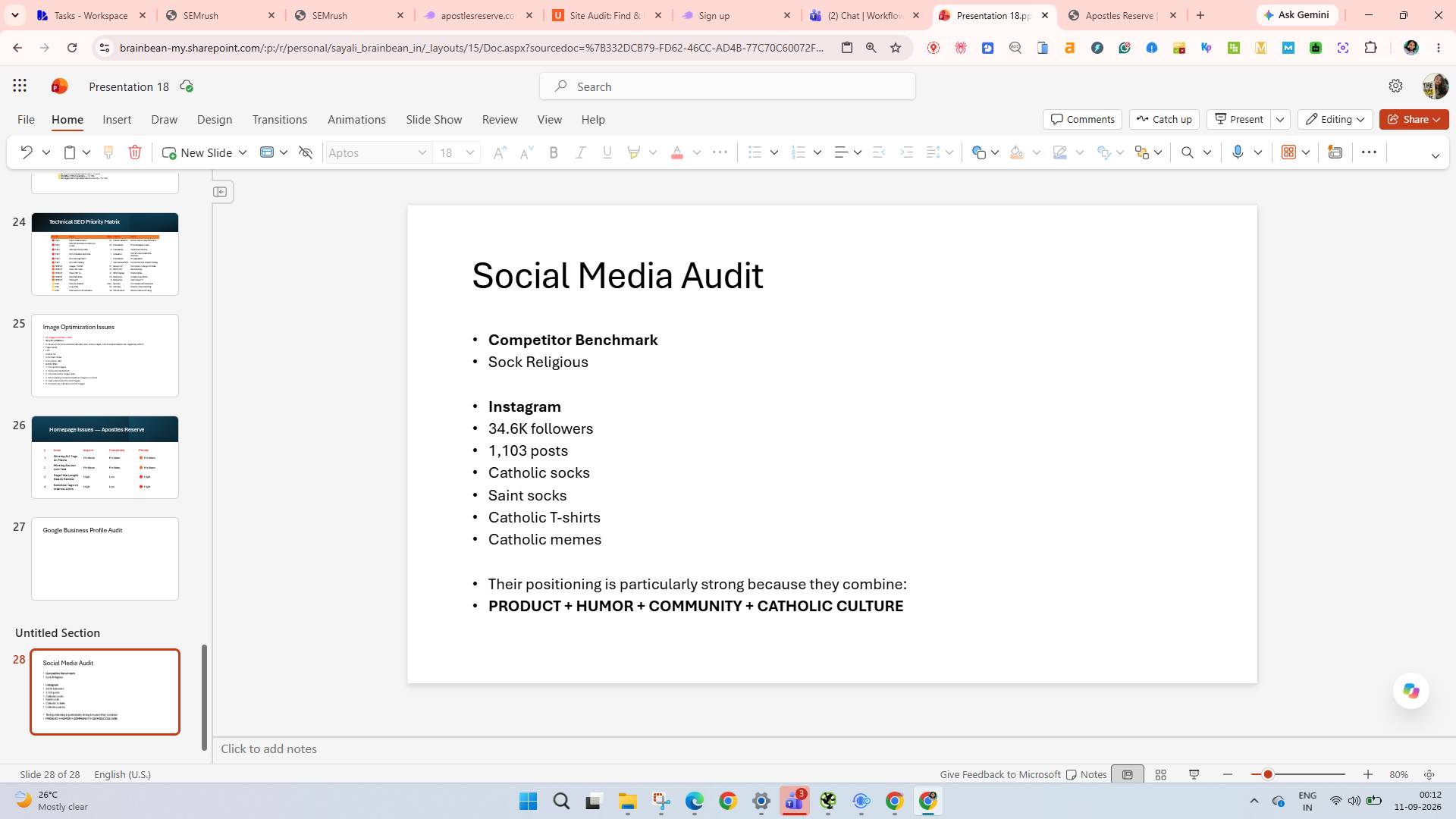Open the Designer icon in the ribbon
This screenshot has height=819, width=1456.
click(x=1335, y=152)
